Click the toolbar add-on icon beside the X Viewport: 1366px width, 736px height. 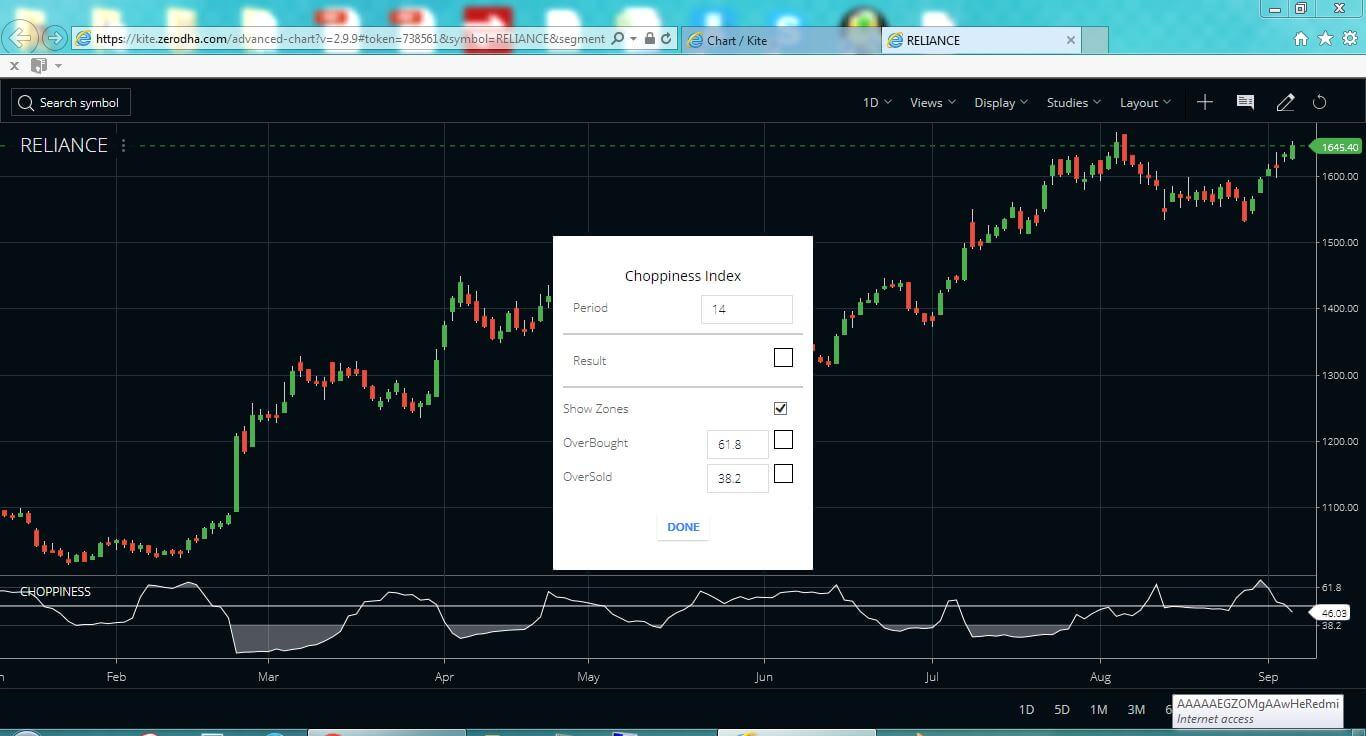click(x=39, y=65)
